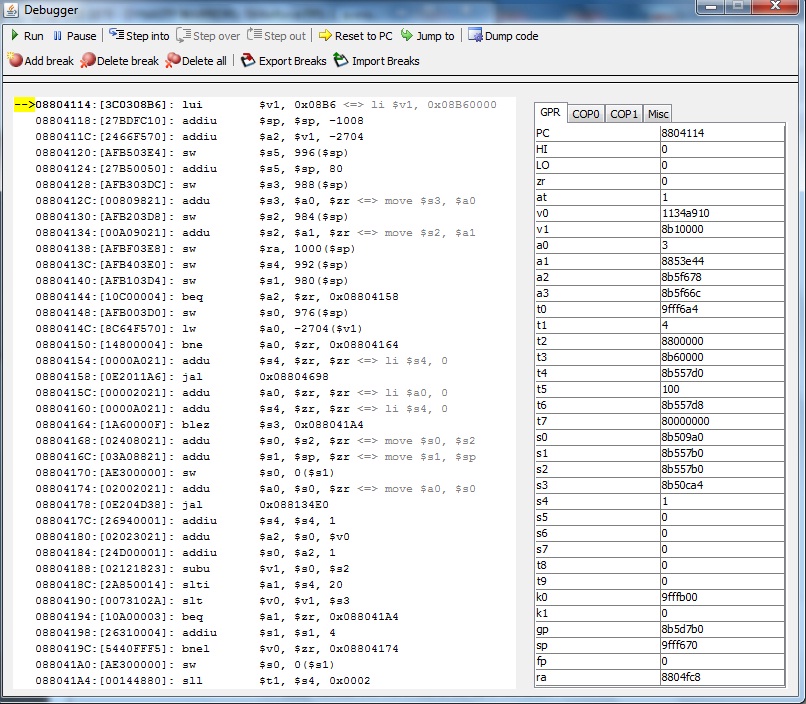Screen dimensions: 806x704
Task: Click the Reset to PC arrow
Action: (325, 36)
